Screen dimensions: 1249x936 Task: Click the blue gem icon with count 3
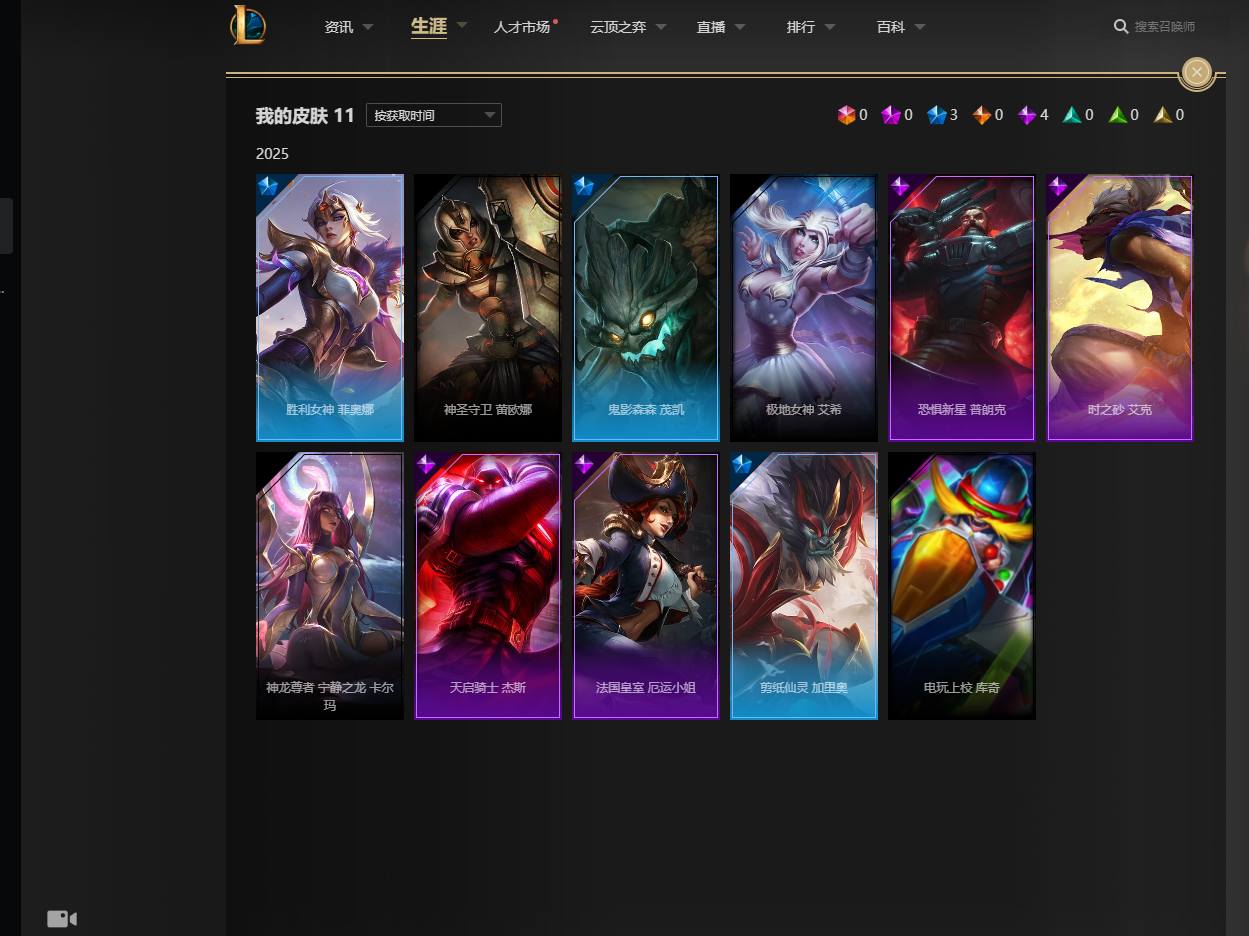point(937,115)
